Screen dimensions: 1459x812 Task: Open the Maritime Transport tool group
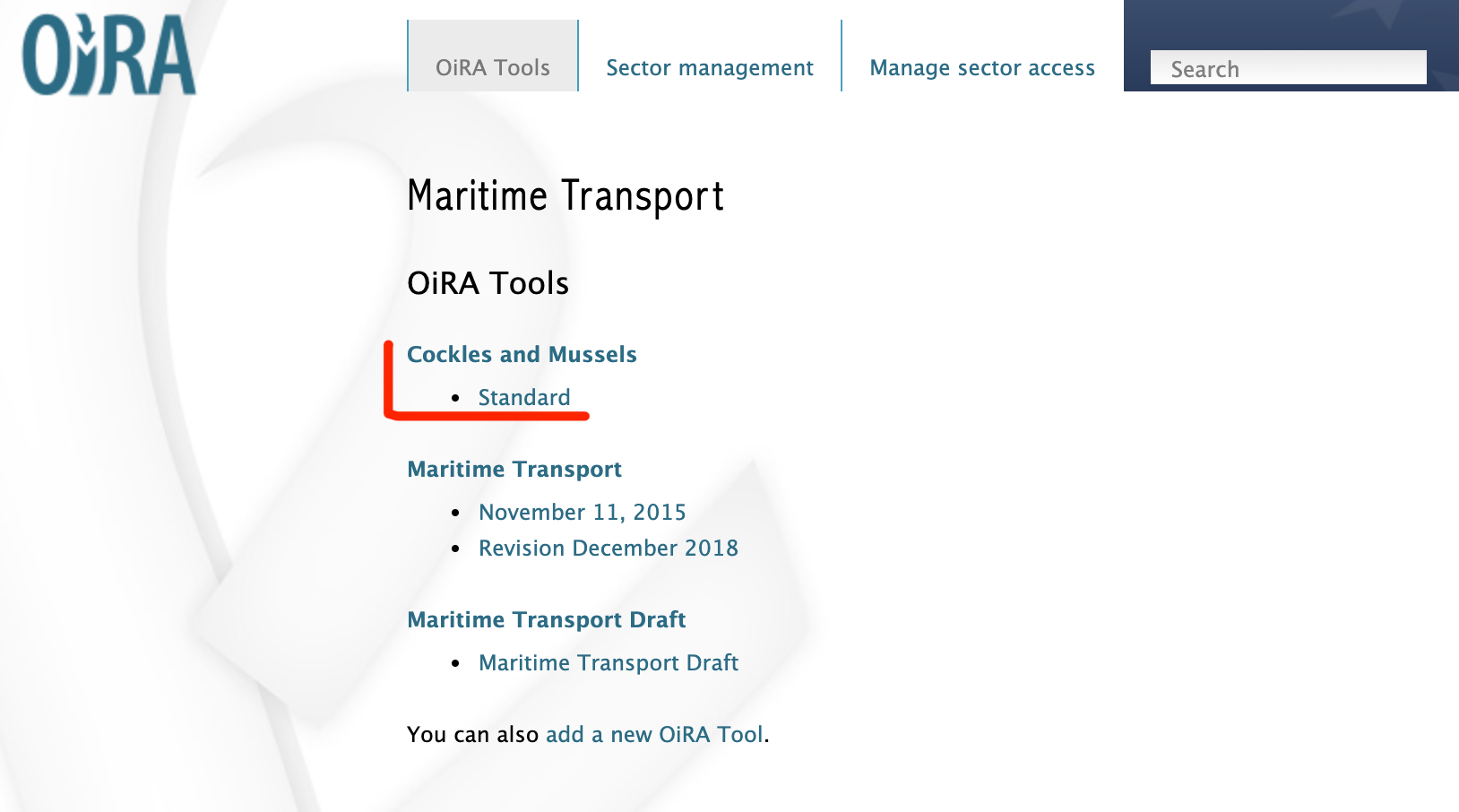(x=514, y=469)
